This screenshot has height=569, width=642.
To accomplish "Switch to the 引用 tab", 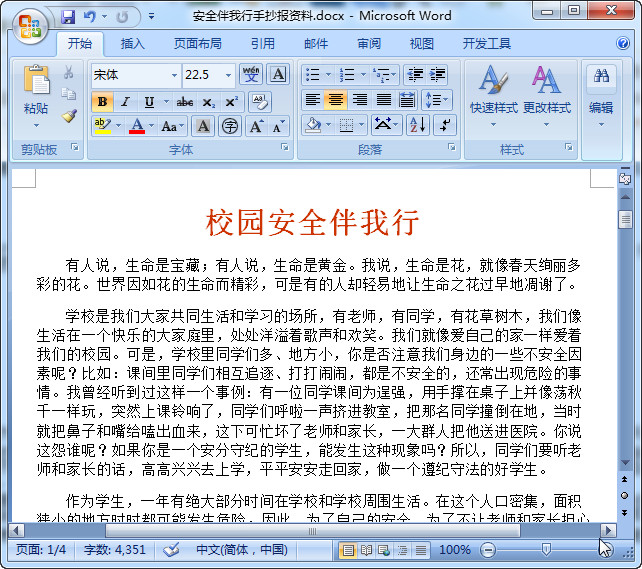I will click(263, 43).
